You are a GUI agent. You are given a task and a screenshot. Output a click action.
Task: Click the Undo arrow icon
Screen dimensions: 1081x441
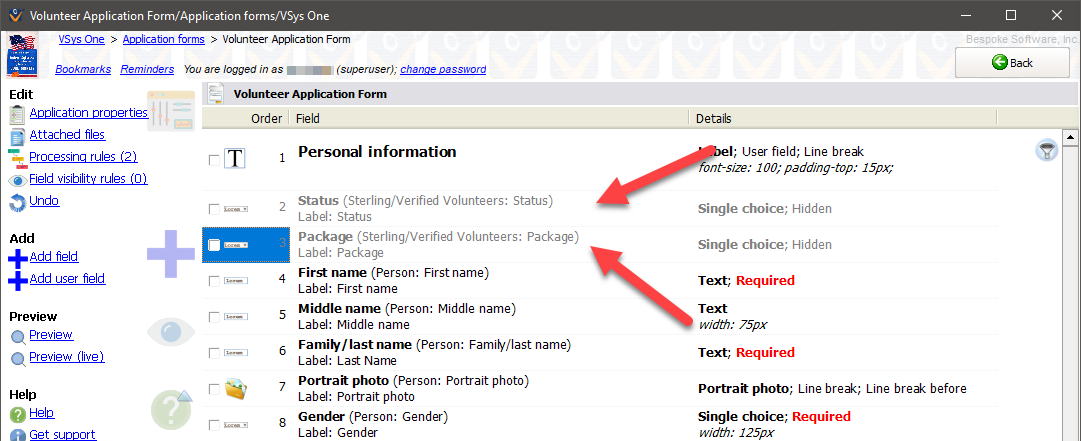[x=17, y=202]
